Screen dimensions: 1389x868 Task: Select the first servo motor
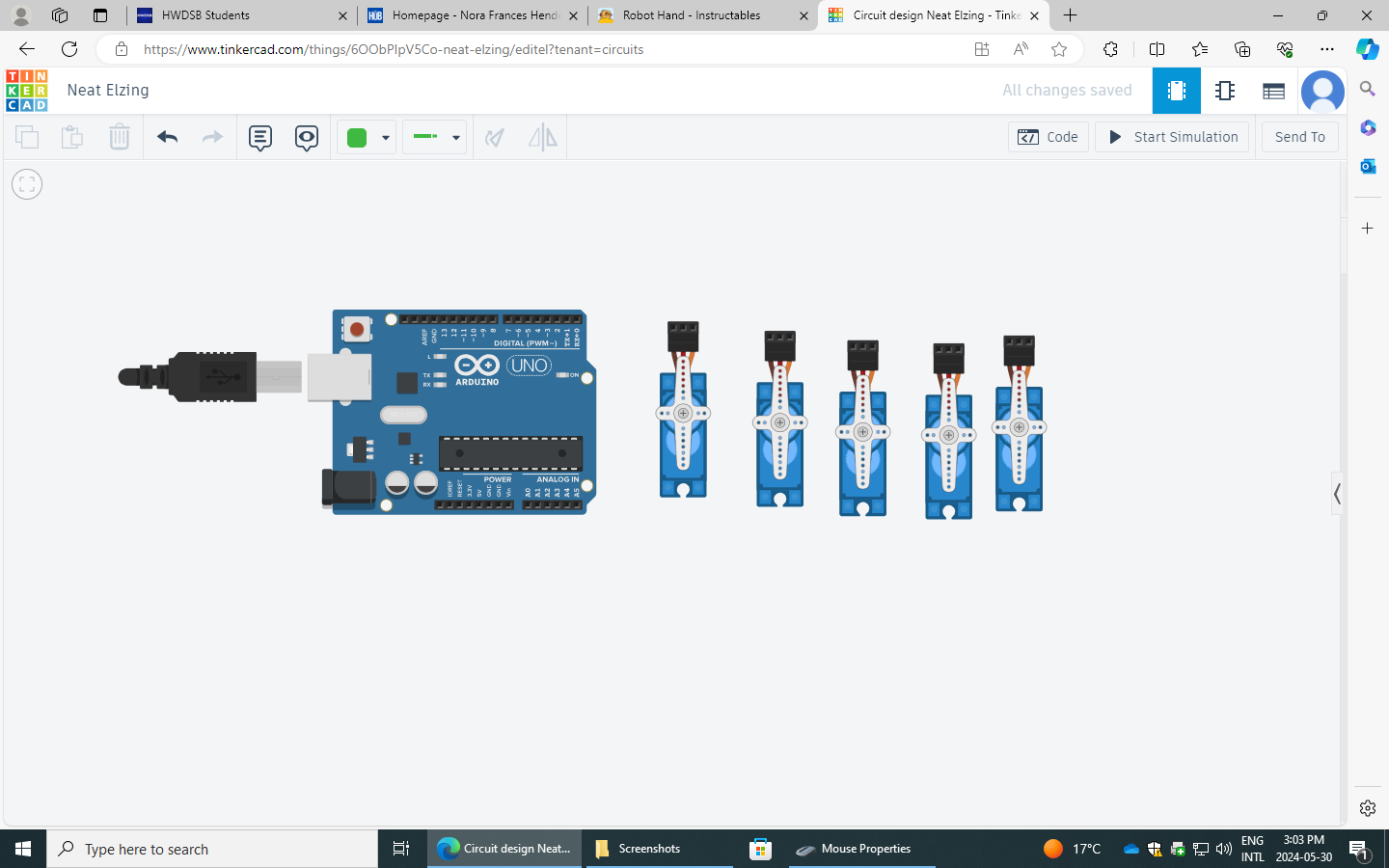[x=683, y=410]
